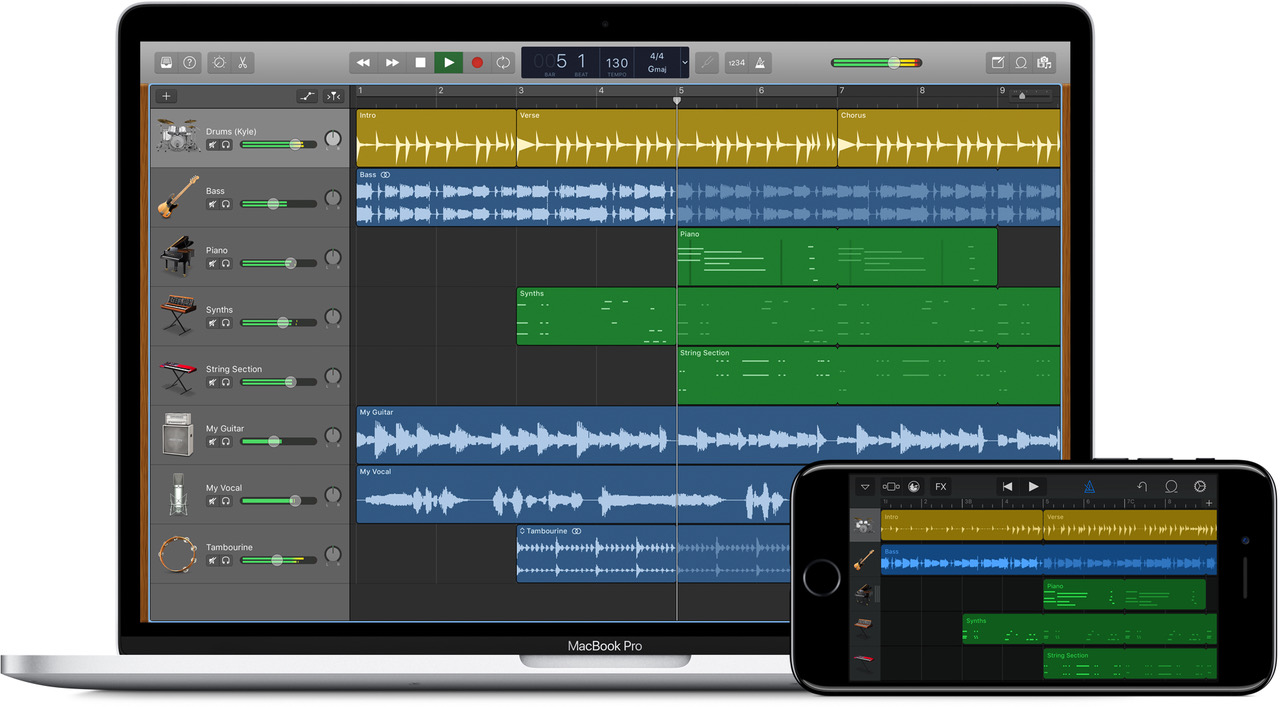
Task: Open the Editors scissors icon
Action: click(x=242, y=63)
